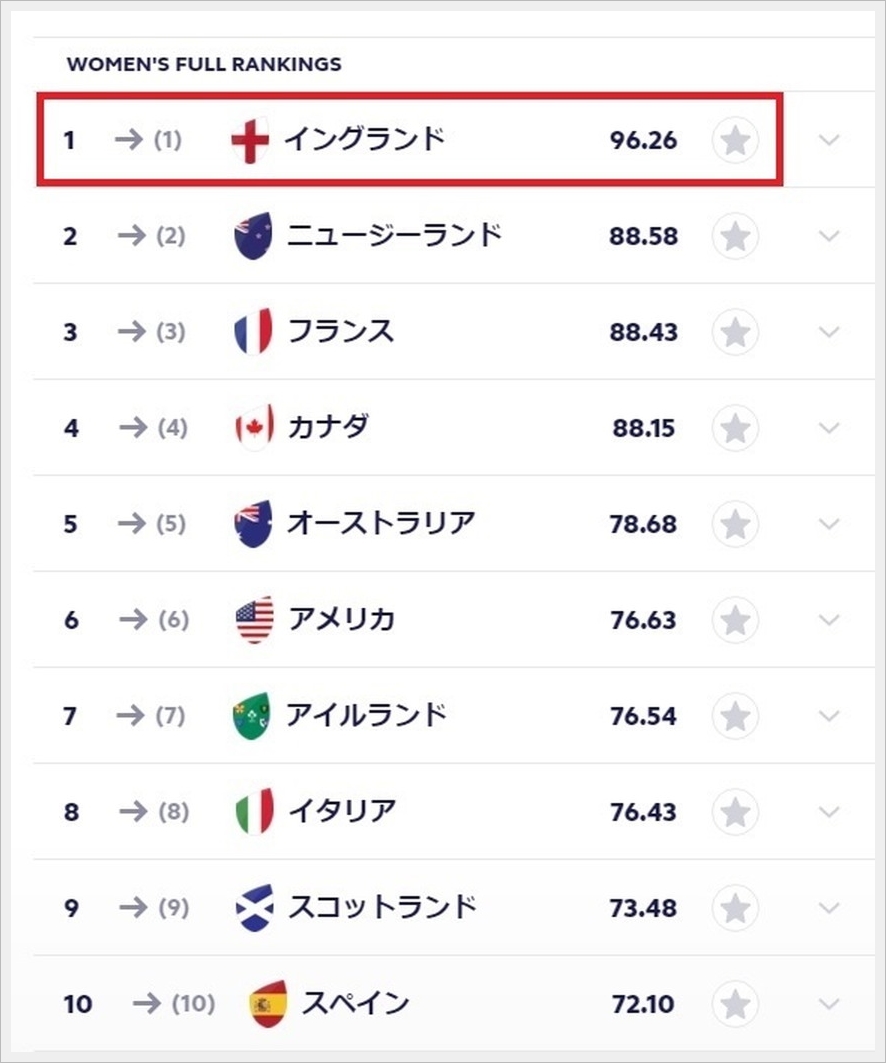Toggle the favorite star for アメリカ

pos(735,620)
